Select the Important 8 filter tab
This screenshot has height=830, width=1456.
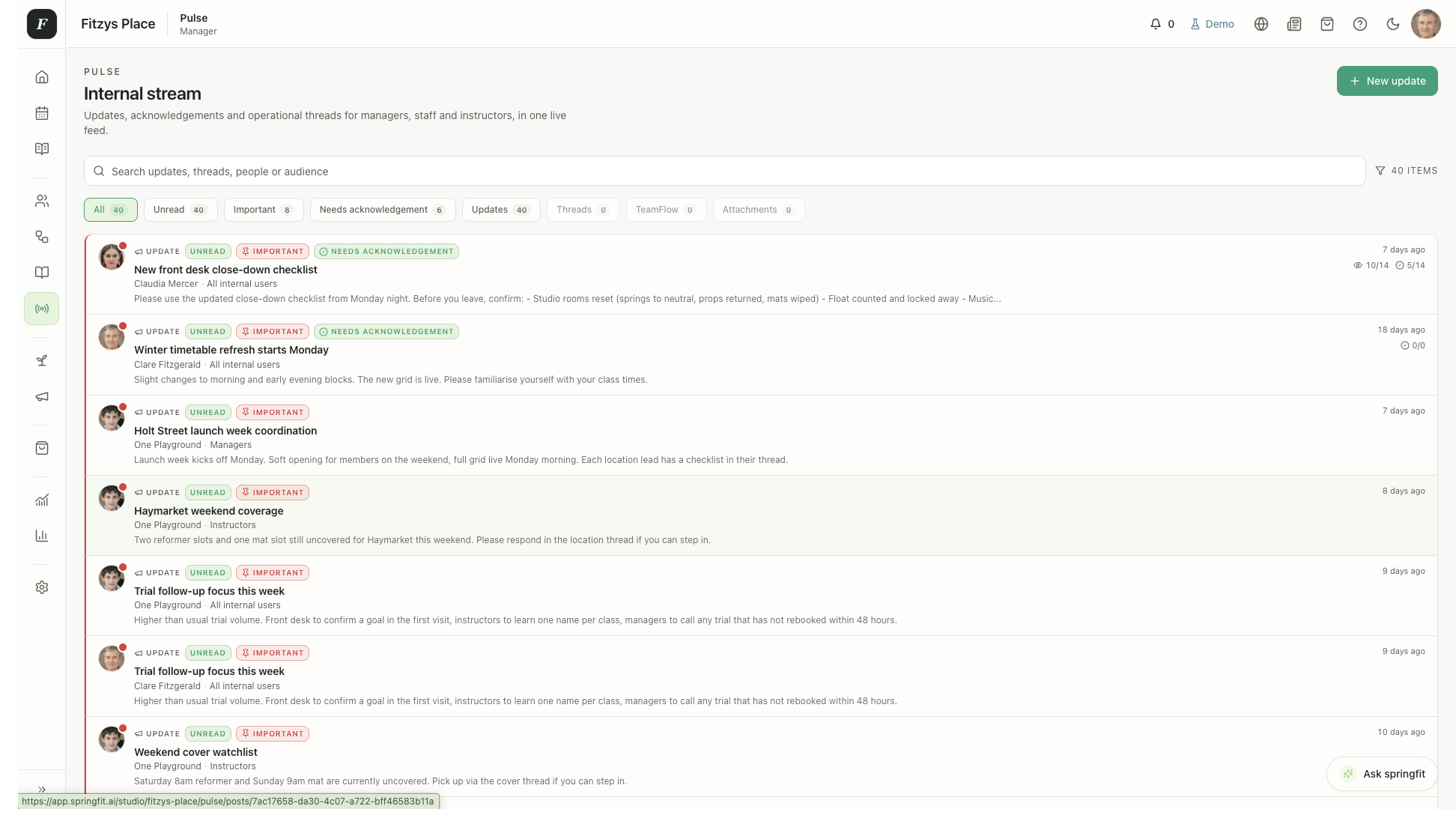264,210
